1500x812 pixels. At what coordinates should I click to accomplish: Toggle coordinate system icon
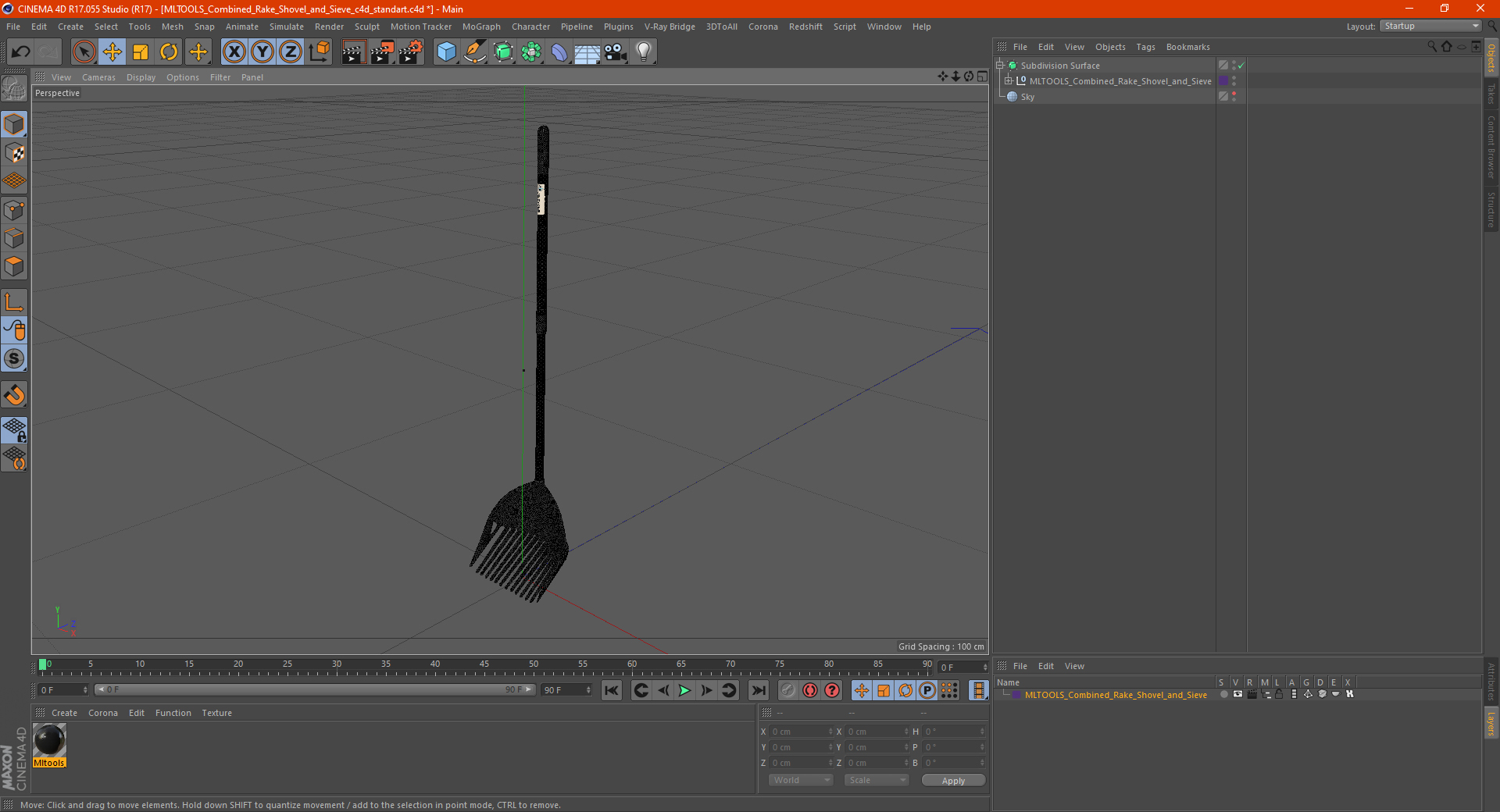[x=319, y=52]
